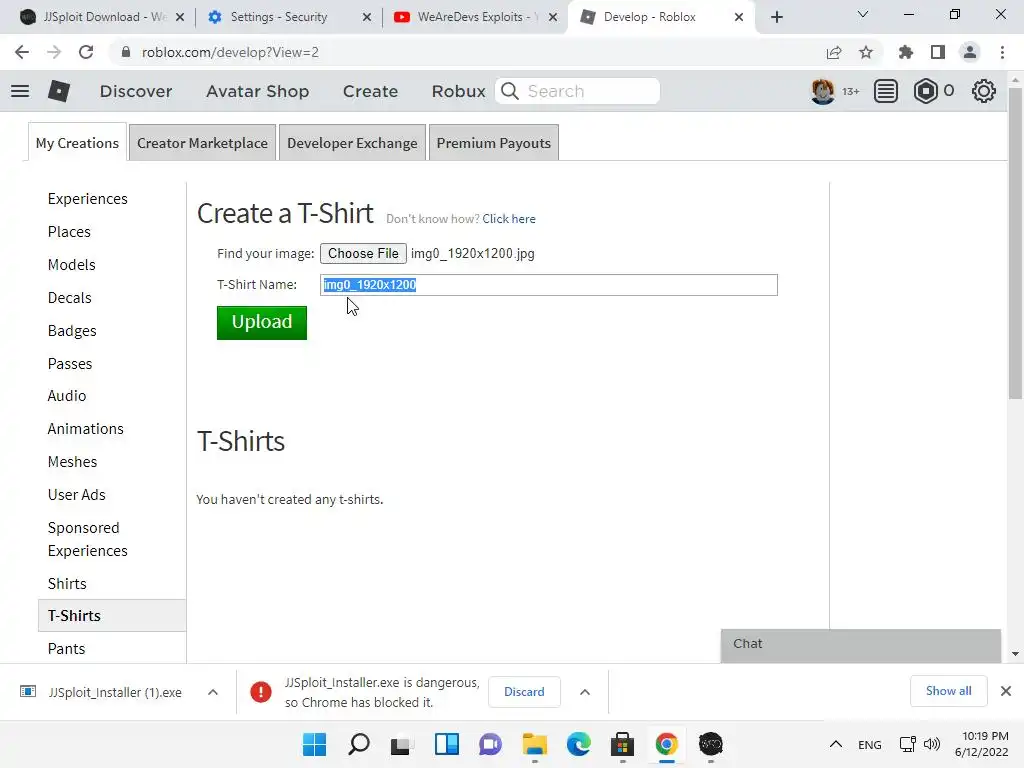The width and height of the screenshot is (1024, 768).
Task: Click Show all downloads
Action: (948, 691)
